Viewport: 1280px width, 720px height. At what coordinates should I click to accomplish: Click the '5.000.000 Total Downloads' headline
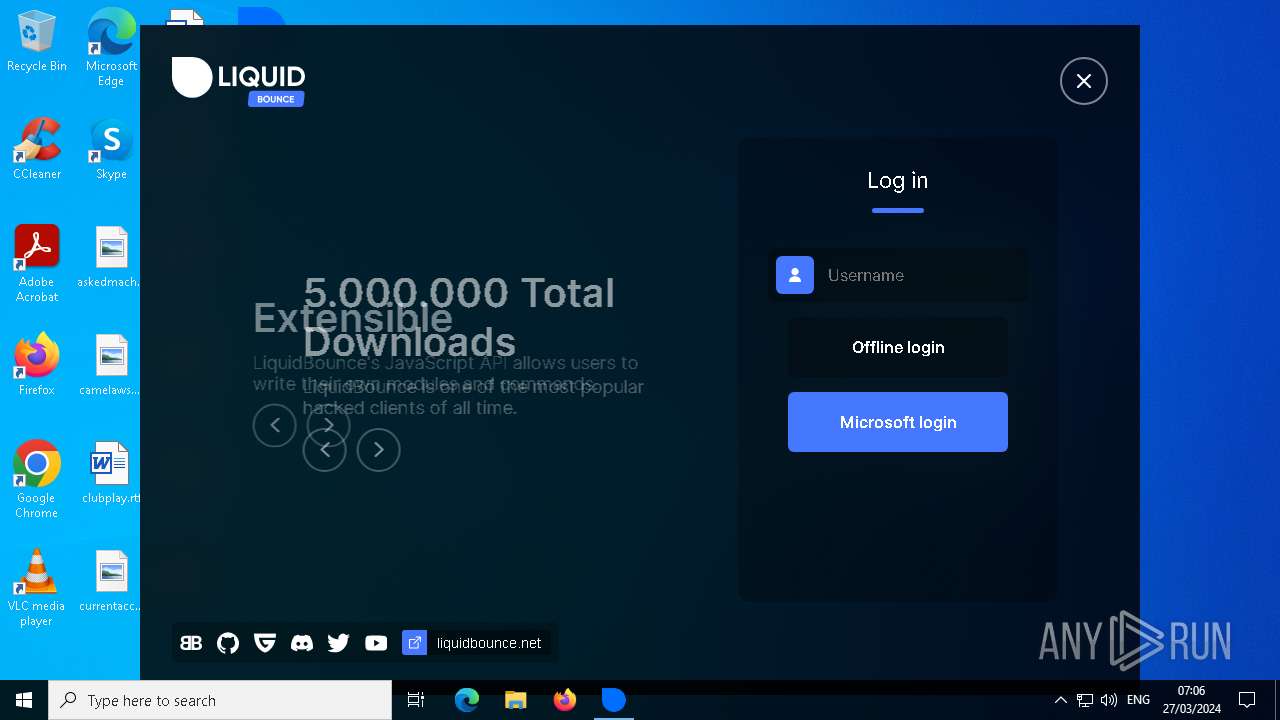(x=458, y=317)
